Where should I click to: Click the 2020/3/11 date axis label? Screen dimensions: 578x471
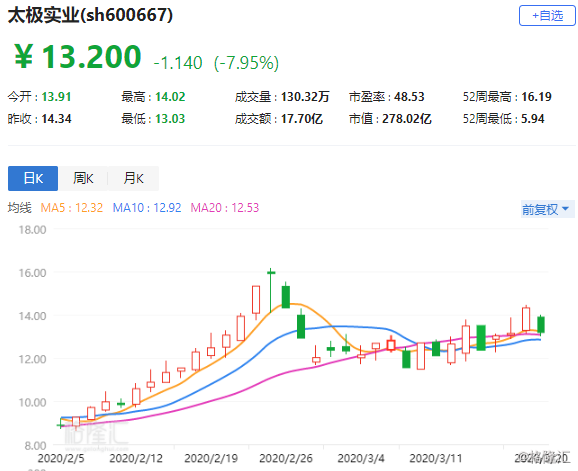tap(436, 458)
